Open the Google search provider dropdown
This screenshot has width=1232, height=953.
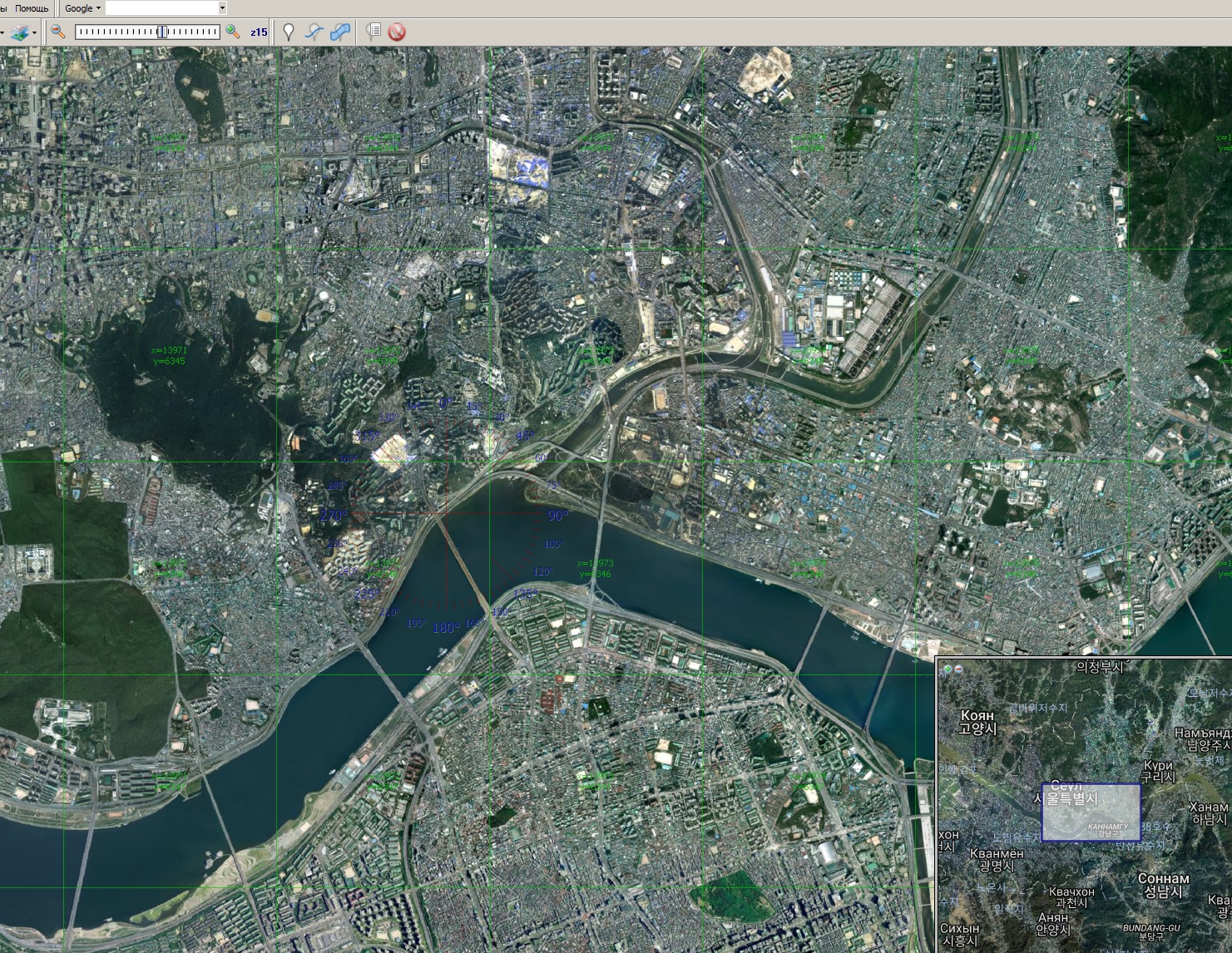click(82, 8)
